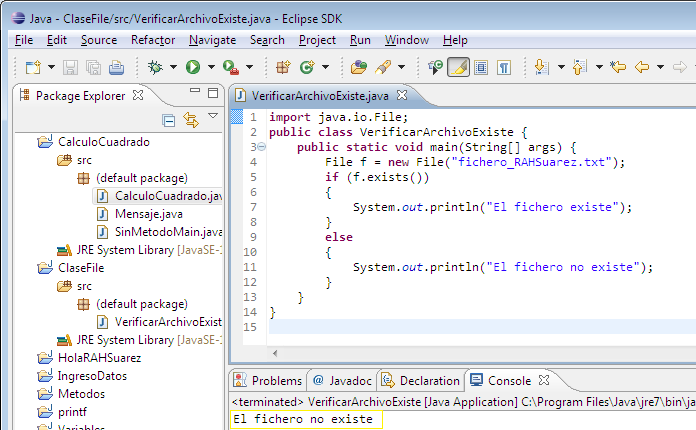Click the Save All icon
Screen dimensions: 696x430
[x=93, y=67]
